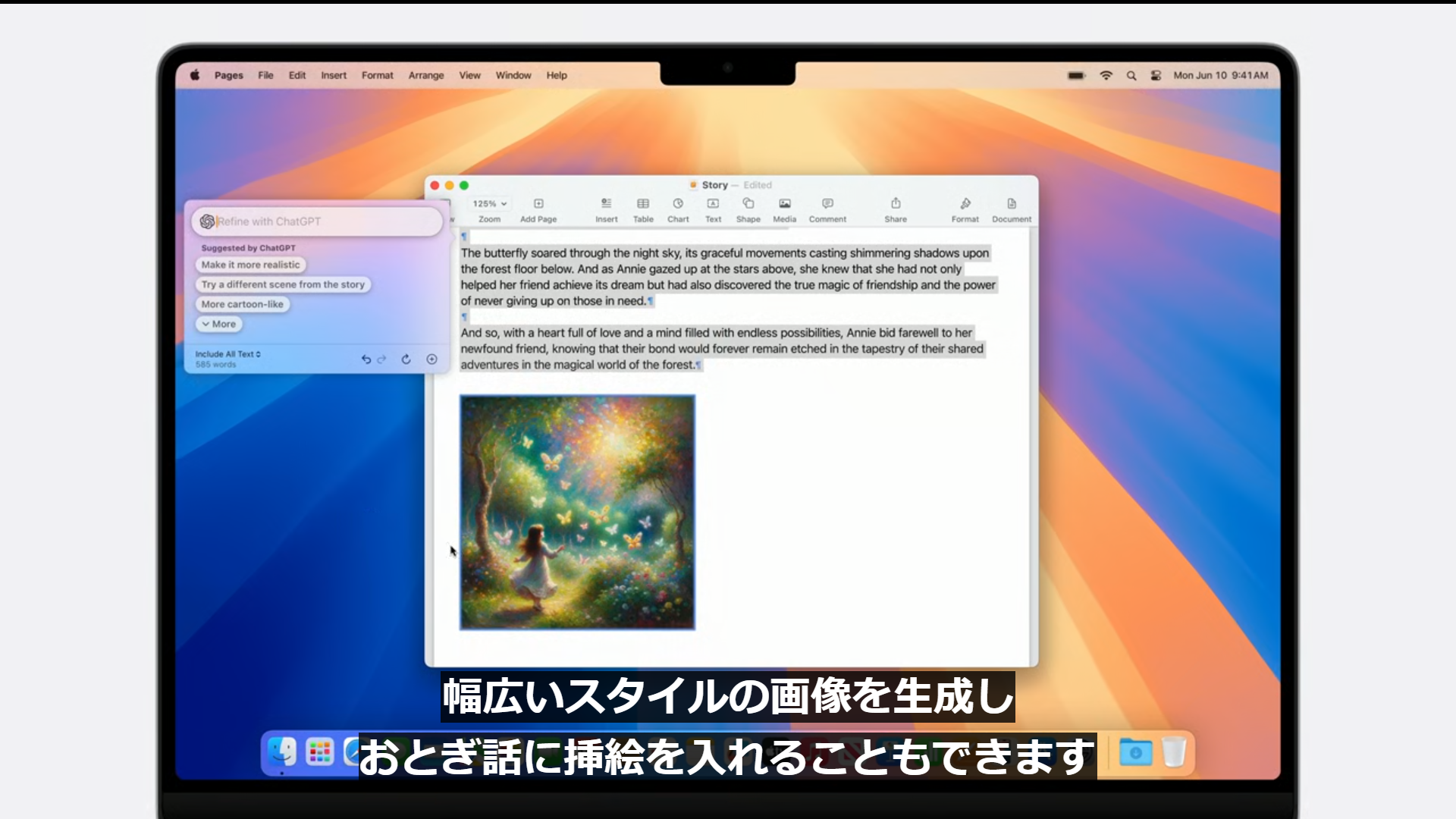Screen dimensions: 1456x819
Task: Click the Shape toolbar icon
Action: 748,204
